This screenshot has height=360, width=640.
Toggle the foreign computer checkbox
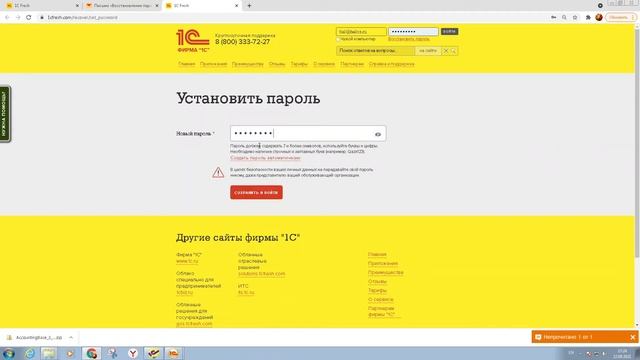338,39
